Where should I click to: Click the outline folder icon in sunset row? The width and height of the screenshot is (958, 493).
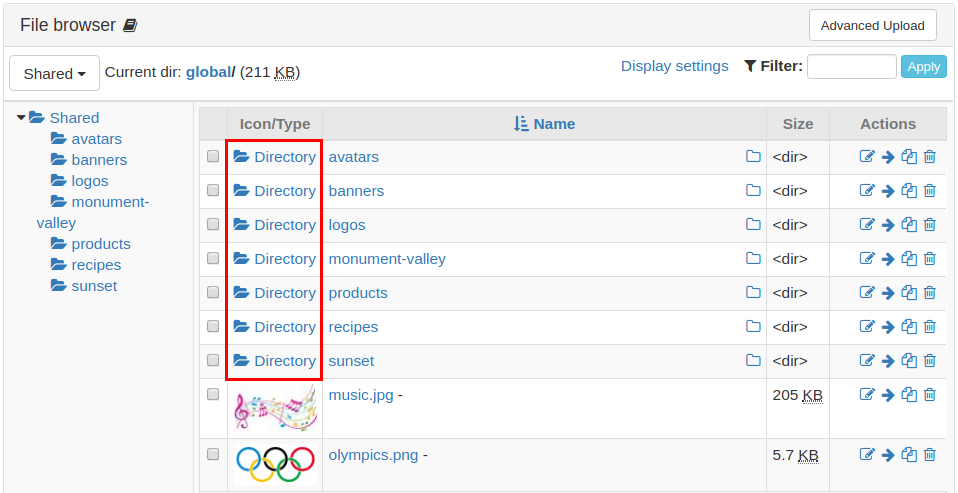753,360
